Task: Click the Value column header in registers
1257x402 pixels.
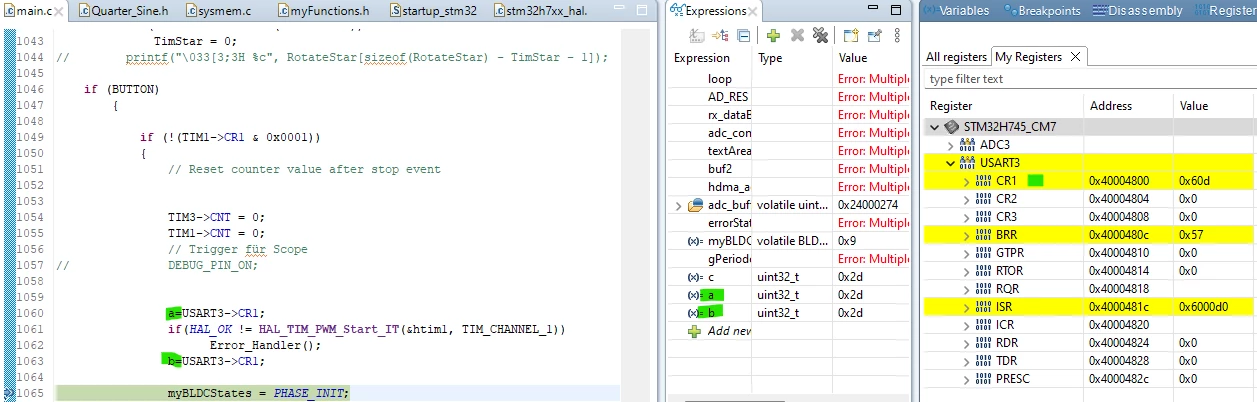Action: pos(1214,105)
